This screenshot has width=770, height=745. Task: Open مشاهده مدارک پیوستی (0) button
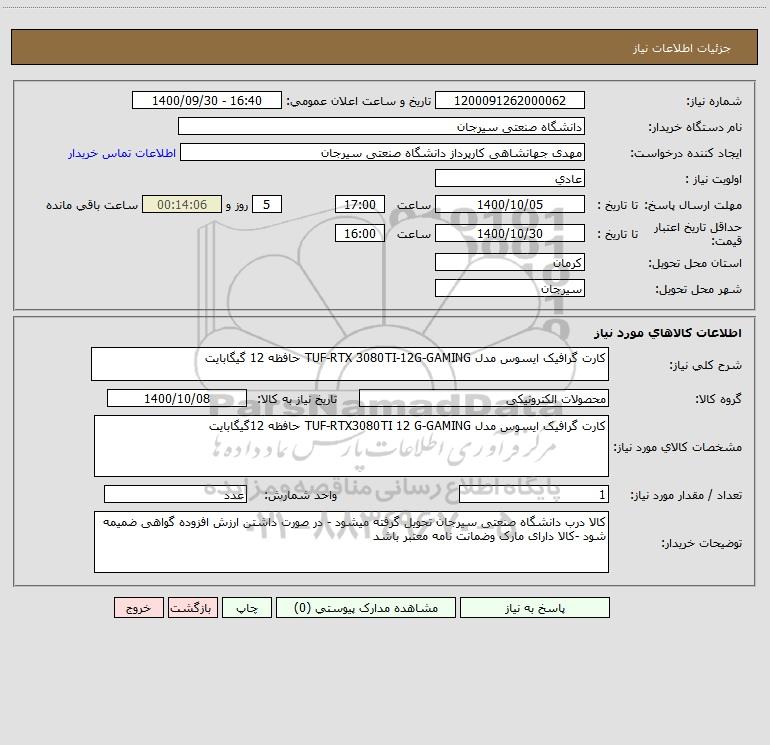(x=366, y=607)
